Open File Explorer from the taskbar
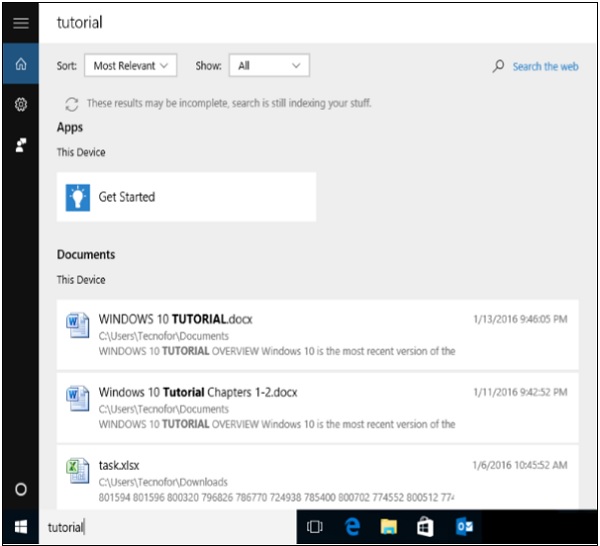The height and width of the screenshot is (546, 600). click(388, 526)
